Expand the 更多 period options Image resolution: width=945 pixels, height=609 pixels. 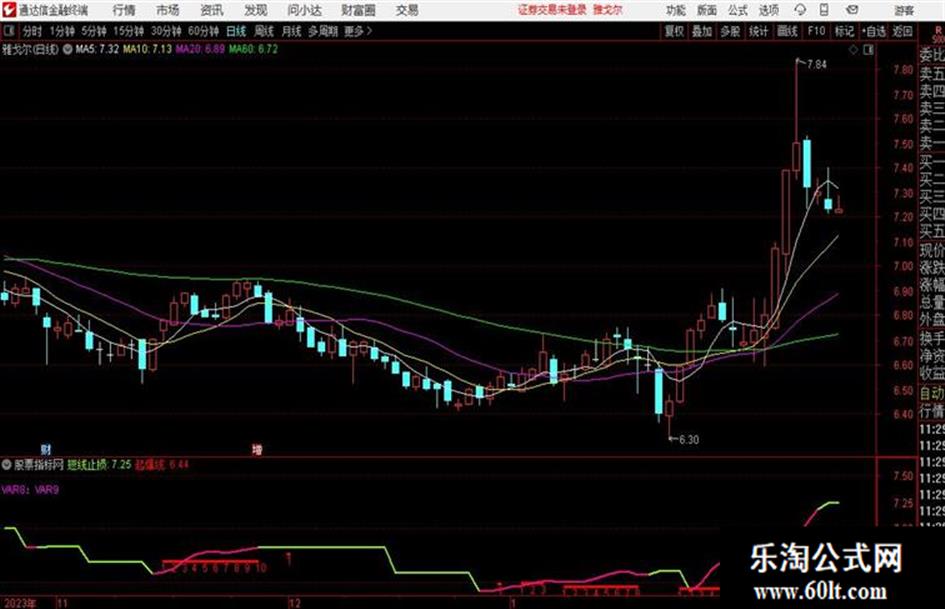click(x=358, y=31)
